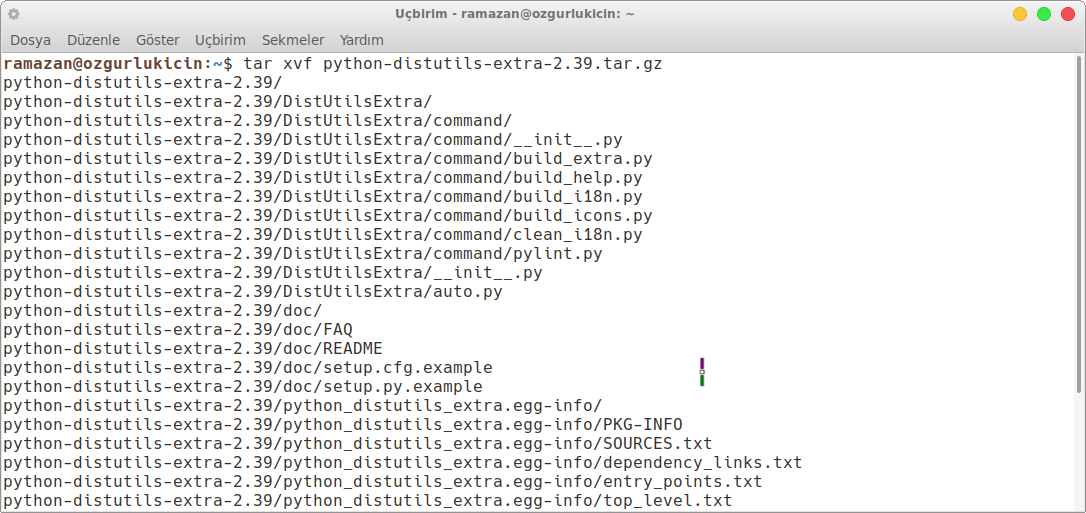Open the Uçbirim menu
1086x513 pixels.
(220, 40)
